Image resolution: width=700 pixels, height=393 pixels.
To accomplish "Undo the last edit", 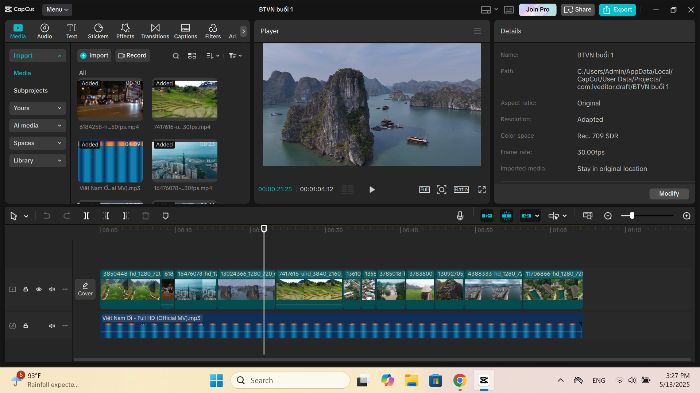I will (46, 216).
